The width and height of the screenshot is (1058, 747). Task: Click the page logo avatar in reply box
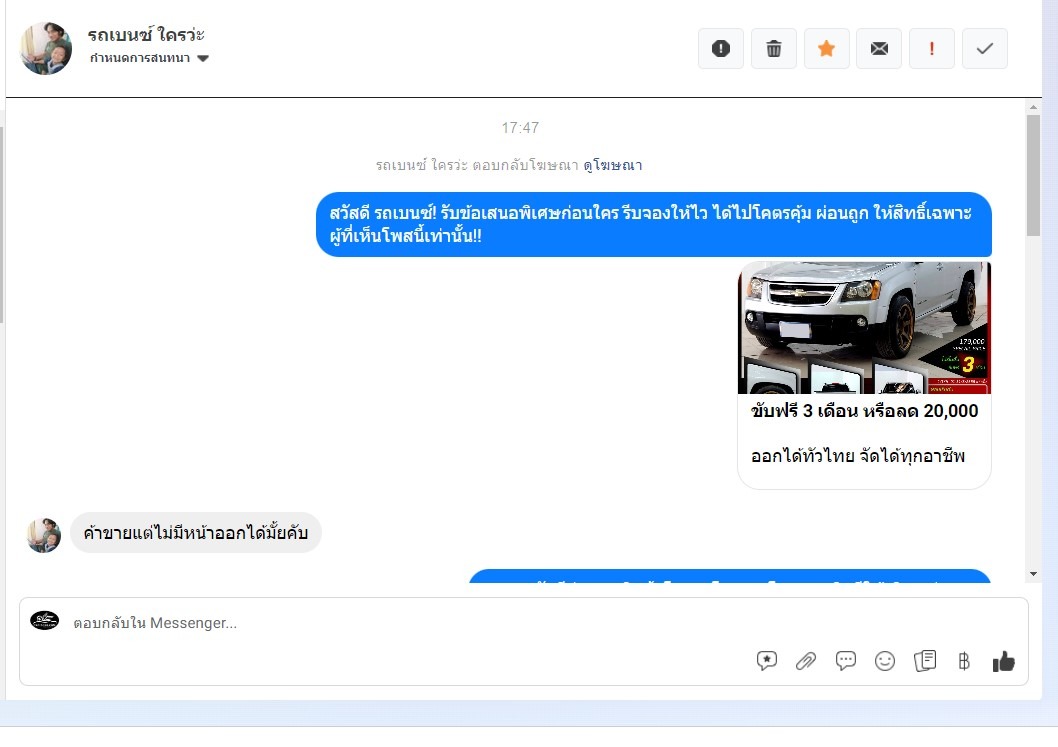[x=45, y=621]
